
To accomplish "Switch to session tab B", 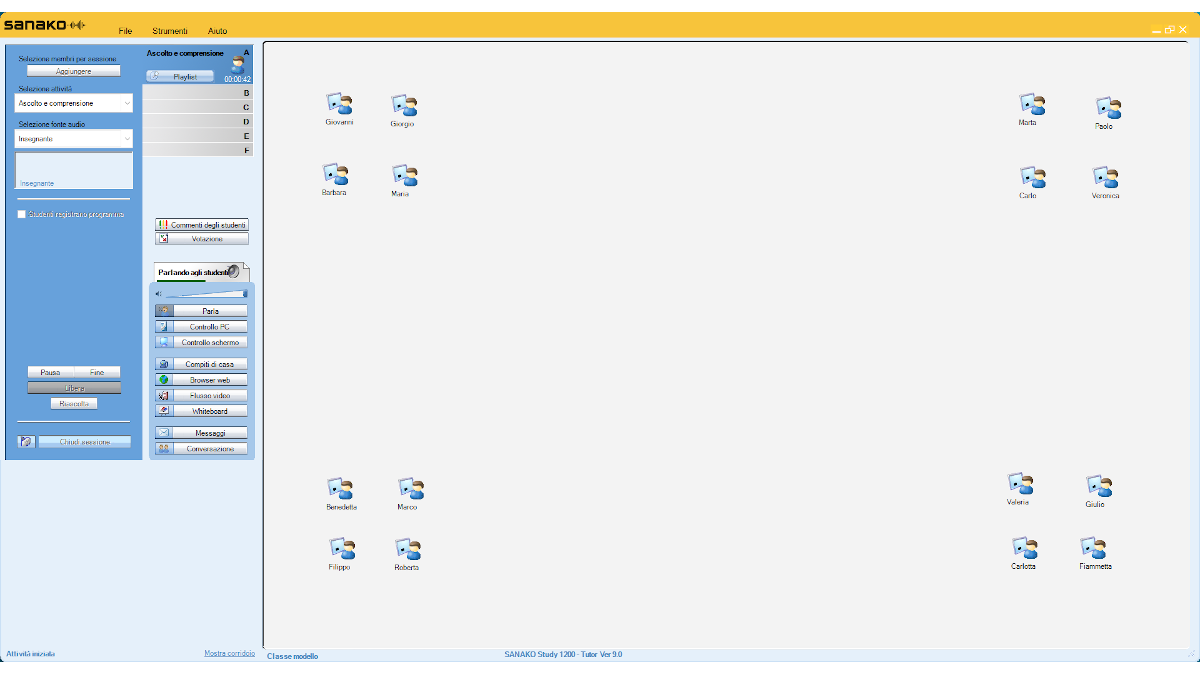I will (198, 92).
